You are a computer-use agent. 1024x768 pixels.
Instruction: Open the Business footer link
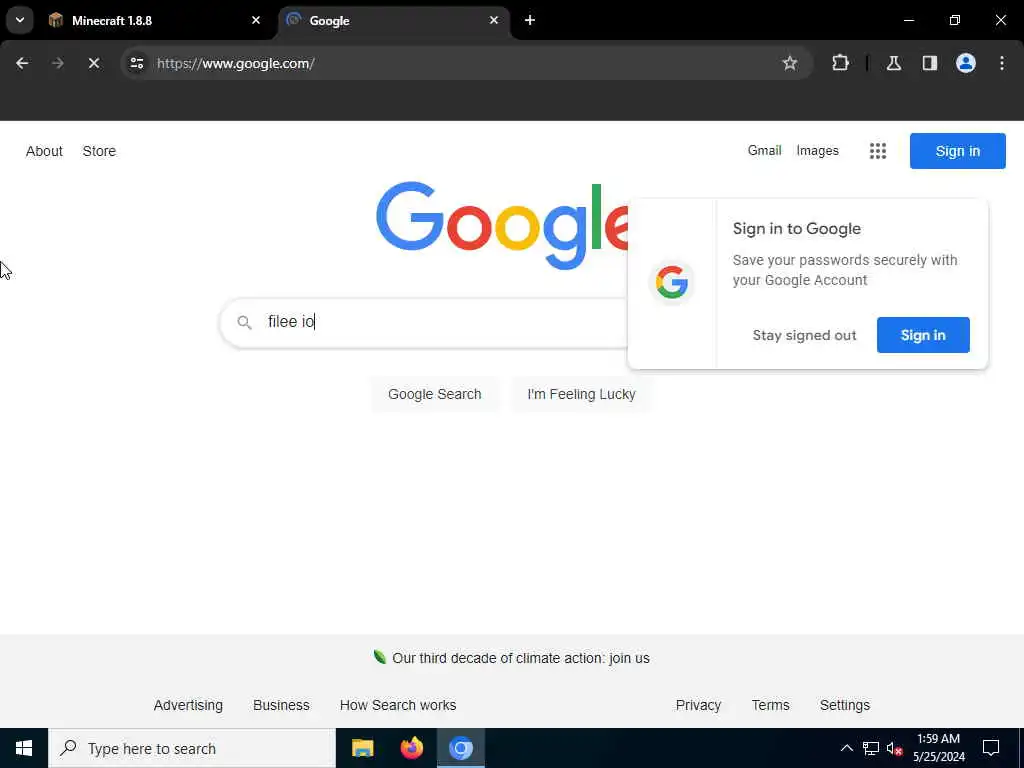[x=281, y=705]
